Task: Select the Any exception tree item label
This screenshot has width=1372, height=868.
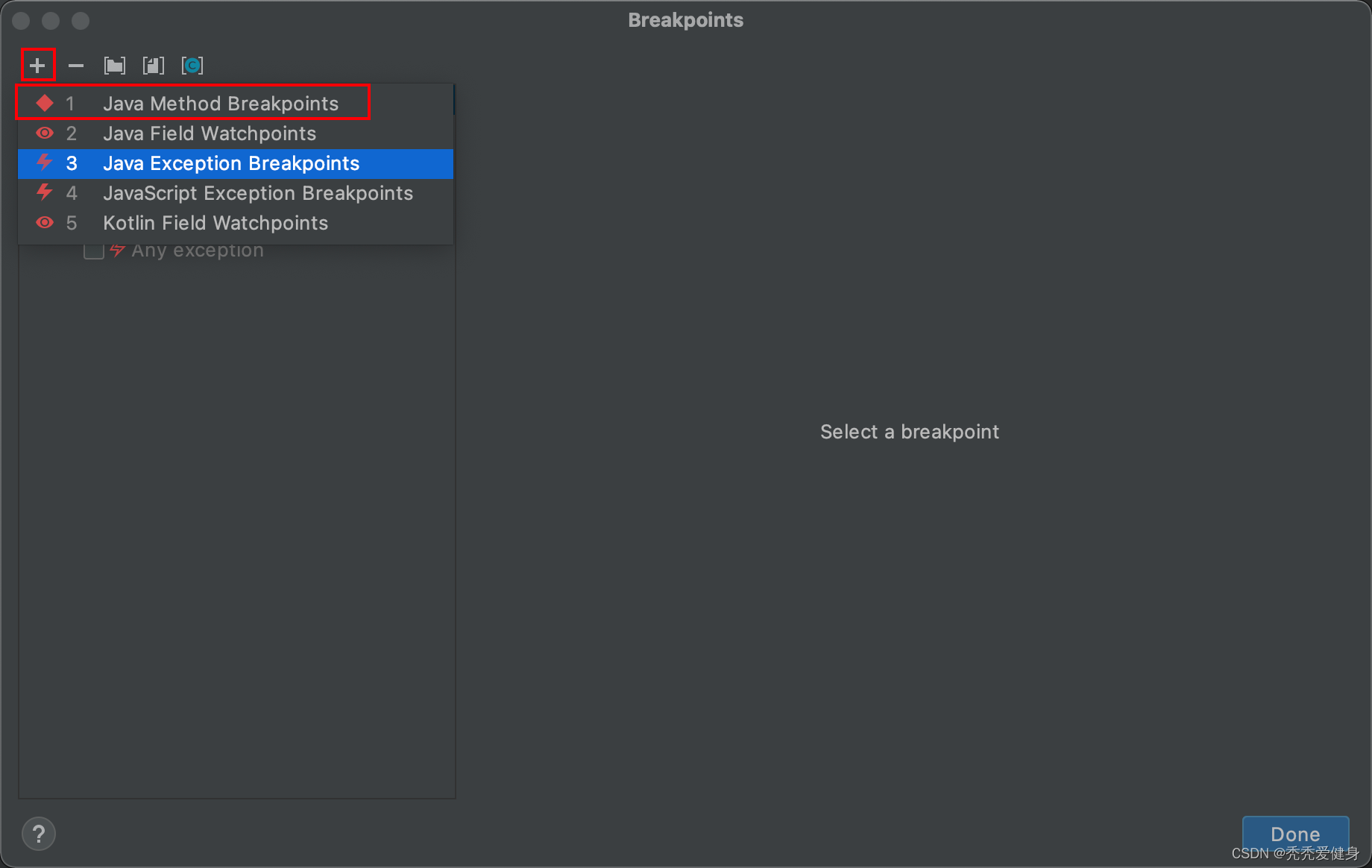Action: (x=198, y=251)
